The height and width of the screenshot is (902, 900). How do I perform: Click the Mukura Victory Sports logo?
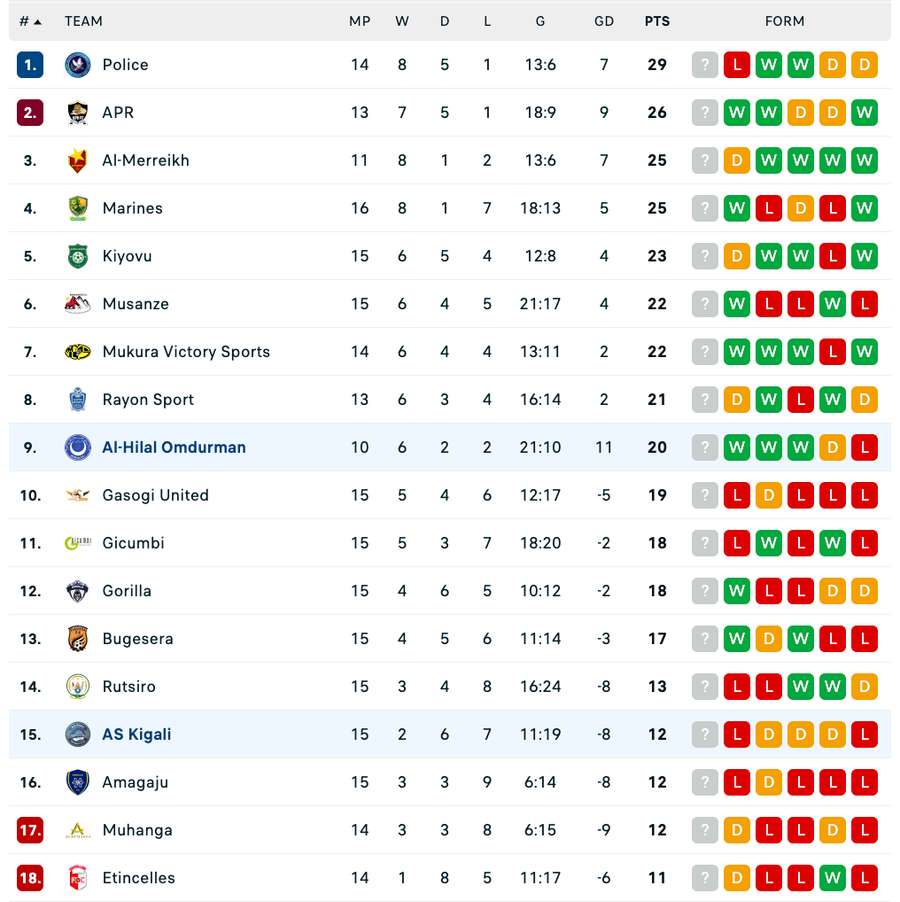pyautogui.click(x=77, y=352)
